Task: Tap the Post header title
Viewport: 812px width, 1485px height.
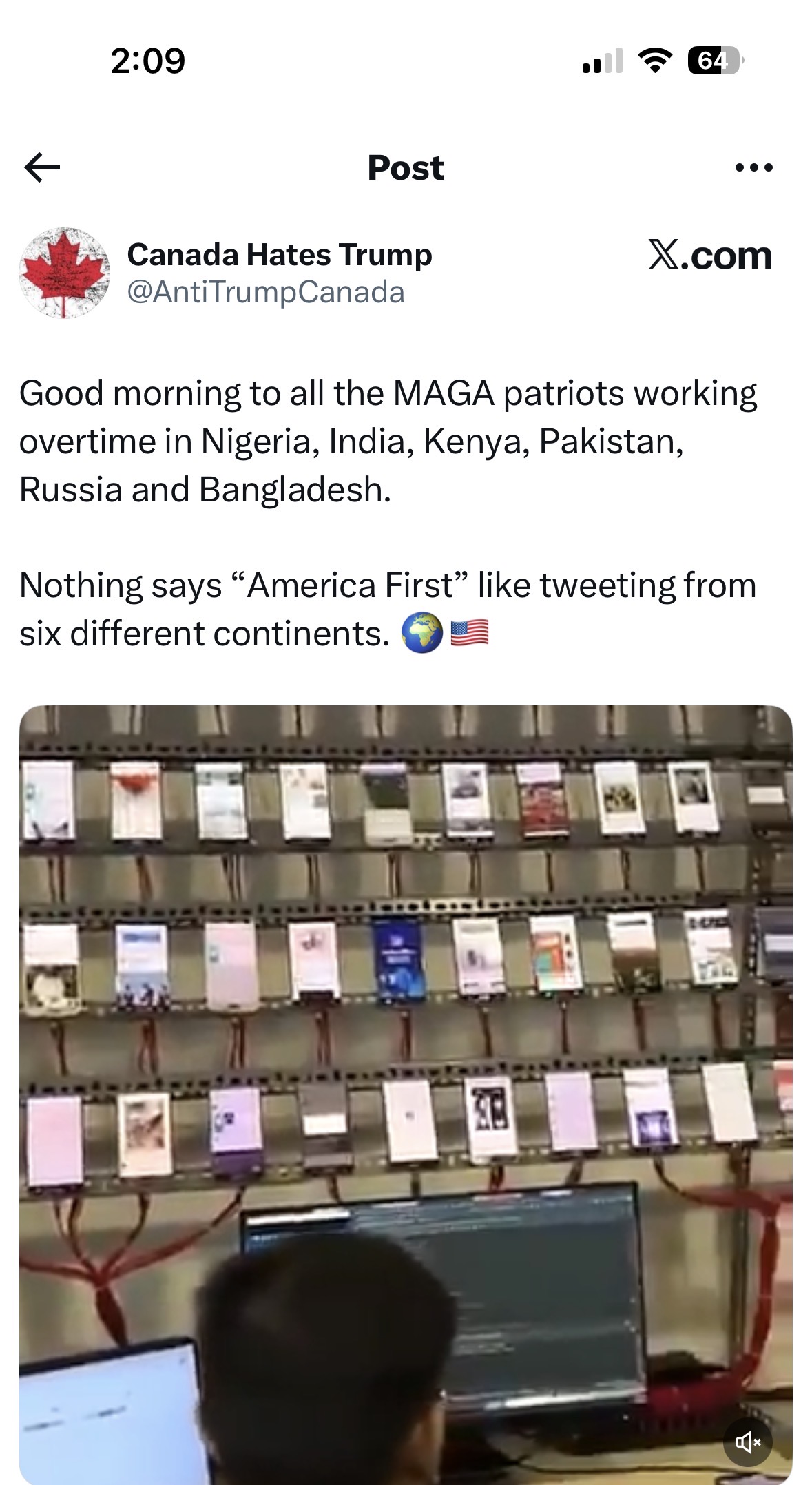Action: coord(406,167)
